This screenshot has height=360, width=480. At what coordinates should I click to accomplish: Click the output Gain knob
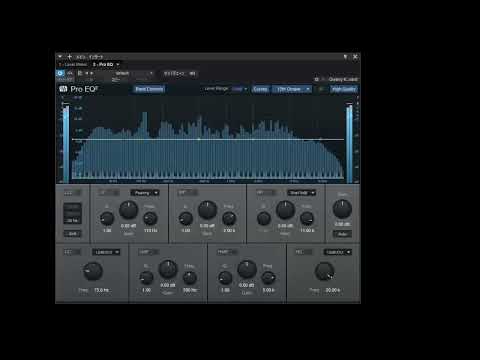pos(342,209)
